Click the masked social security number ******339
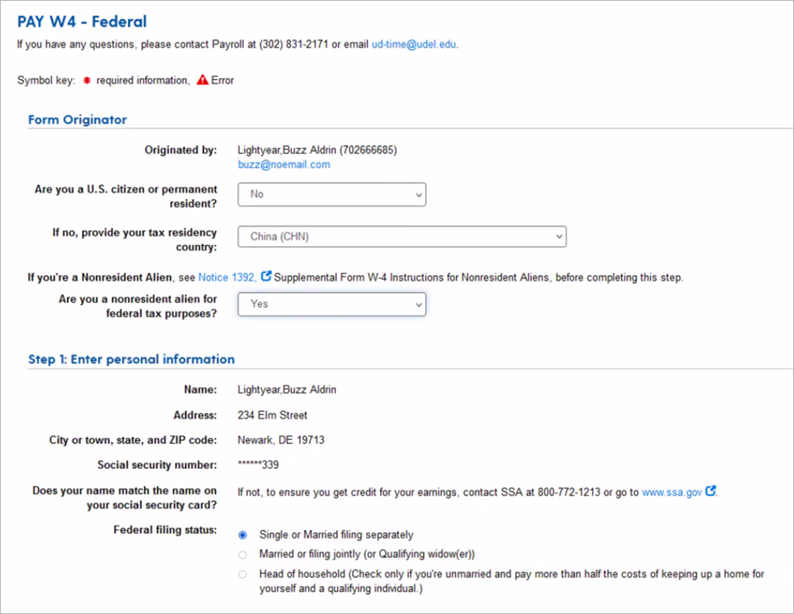This screenshot has width=794, height=614. (x=258, y=465)
